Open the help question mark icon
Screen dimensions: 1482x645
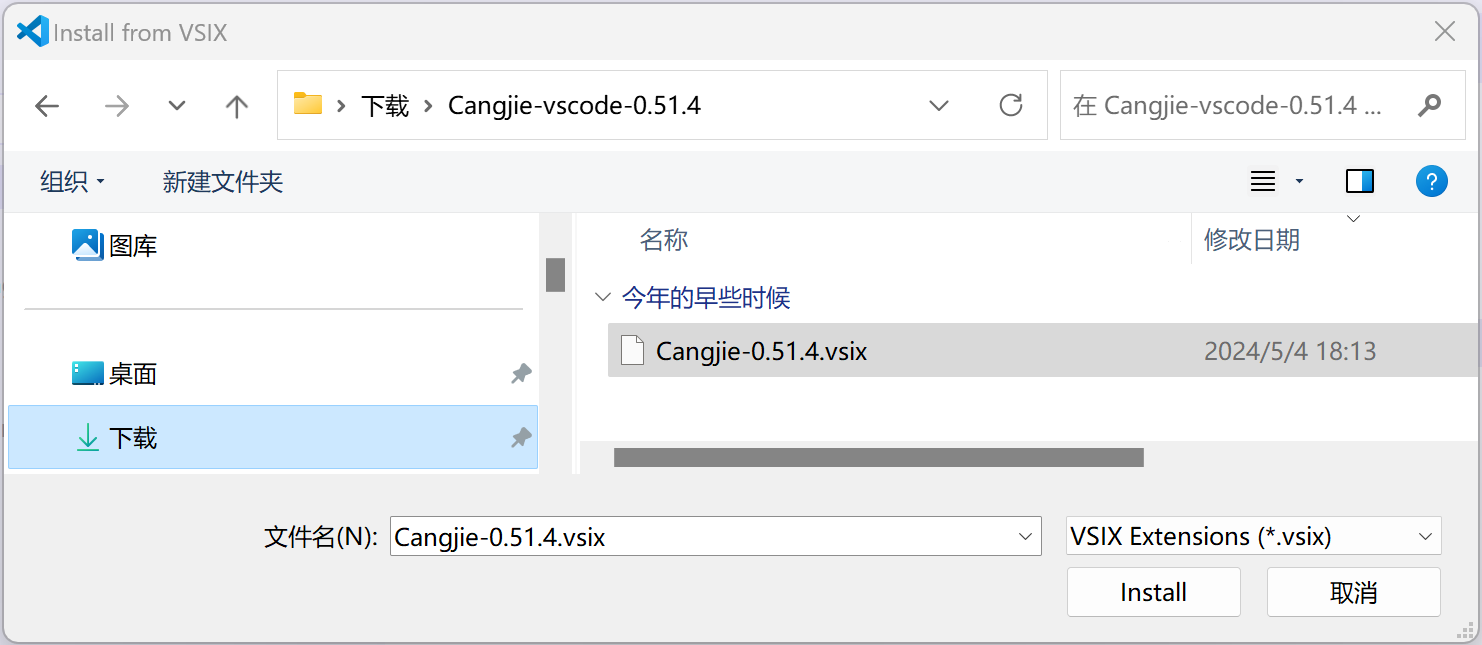tap(1431, 181)
